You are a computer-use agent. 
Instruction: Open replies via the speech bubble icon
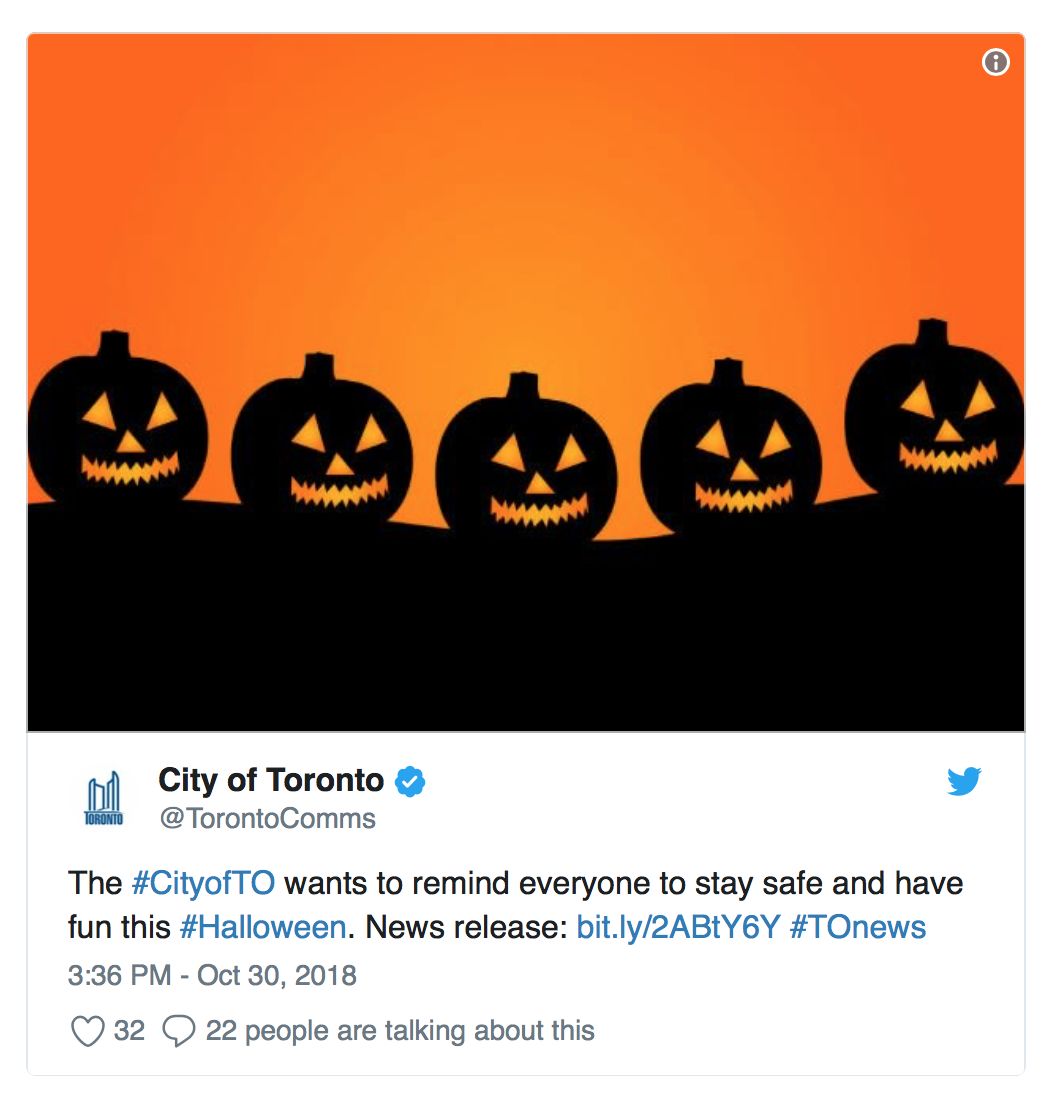(x=178, y=1031)
